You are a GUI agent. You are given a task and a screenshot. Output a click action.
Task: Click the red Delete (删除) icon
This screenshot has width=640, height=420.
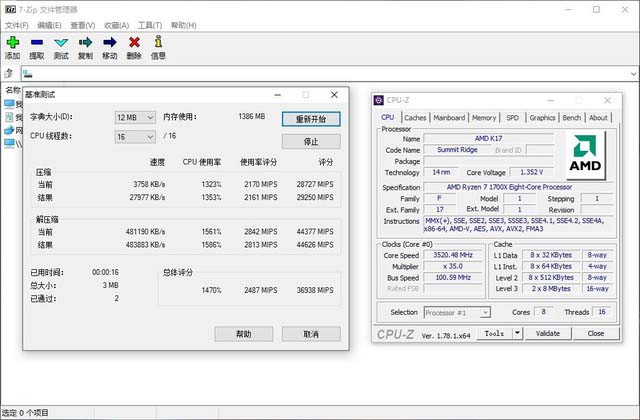134,42
